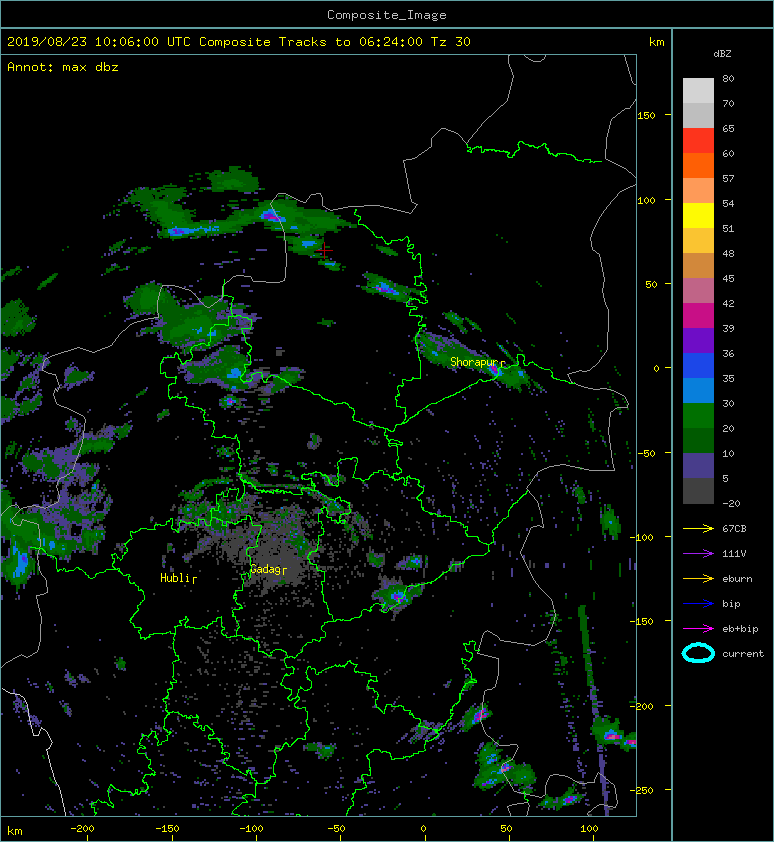Click the yellow 67CB legend arrow
Image resolution: width=774 pixels, height=842 pixels.
point(698,529)
